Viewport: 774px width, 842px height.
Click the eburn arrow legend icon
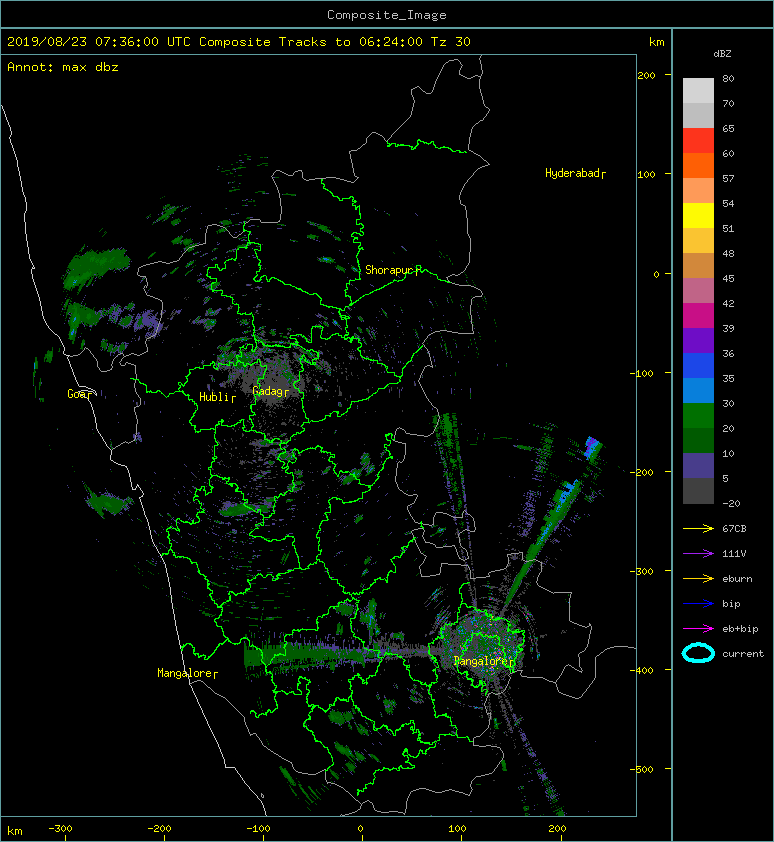tap(698, 579)
